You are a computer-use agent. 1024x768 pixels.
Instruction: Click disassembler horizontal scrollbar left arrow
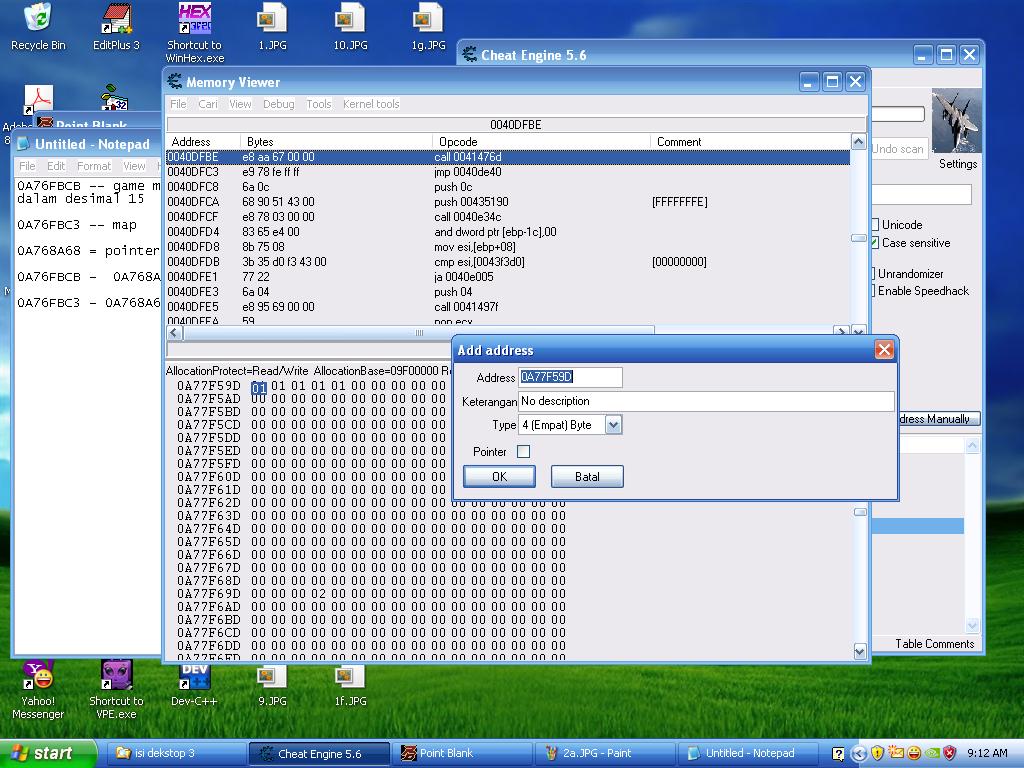(x=174, y=332)
